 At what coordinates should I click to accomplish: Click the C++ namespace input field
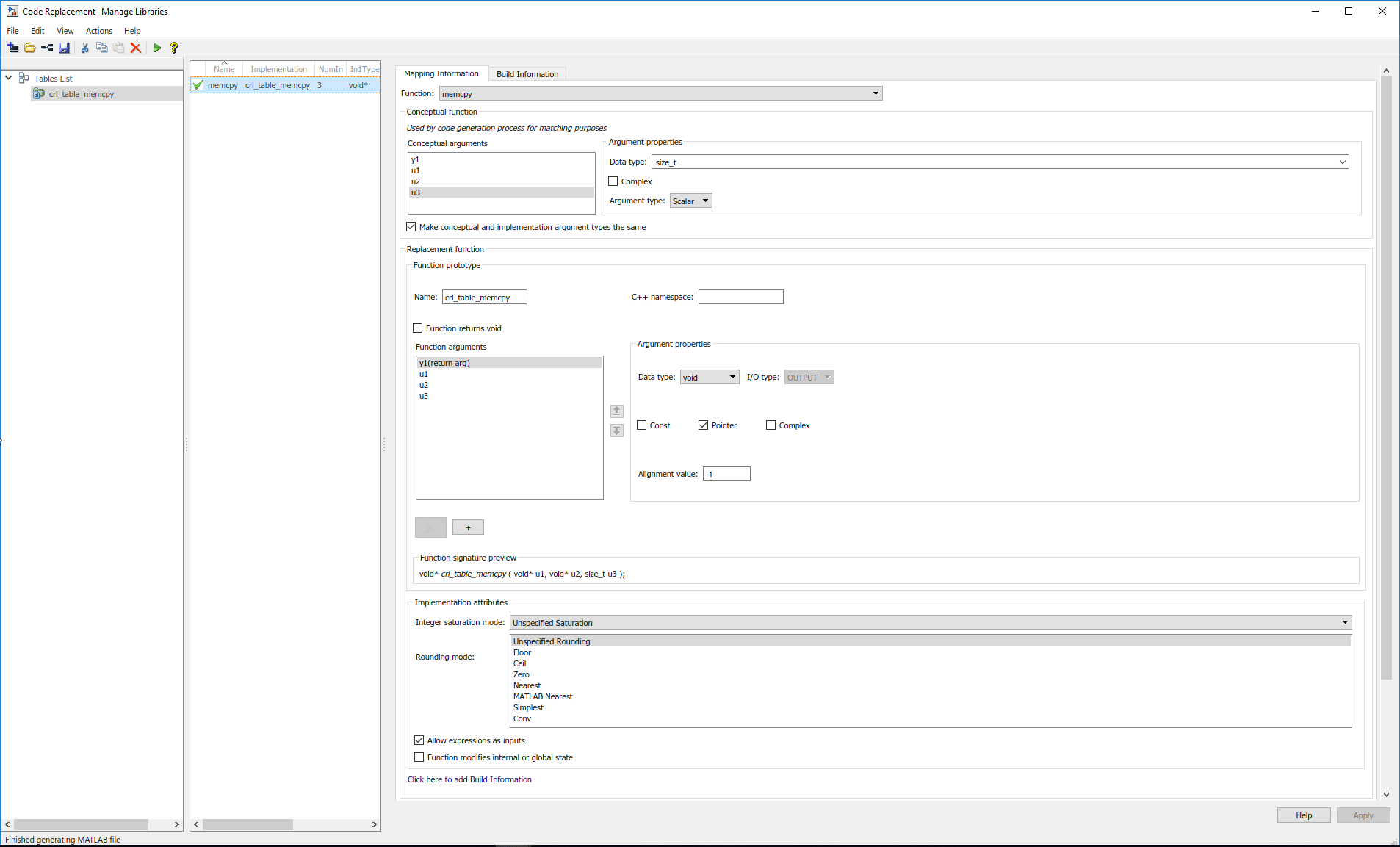pos(741,297)
